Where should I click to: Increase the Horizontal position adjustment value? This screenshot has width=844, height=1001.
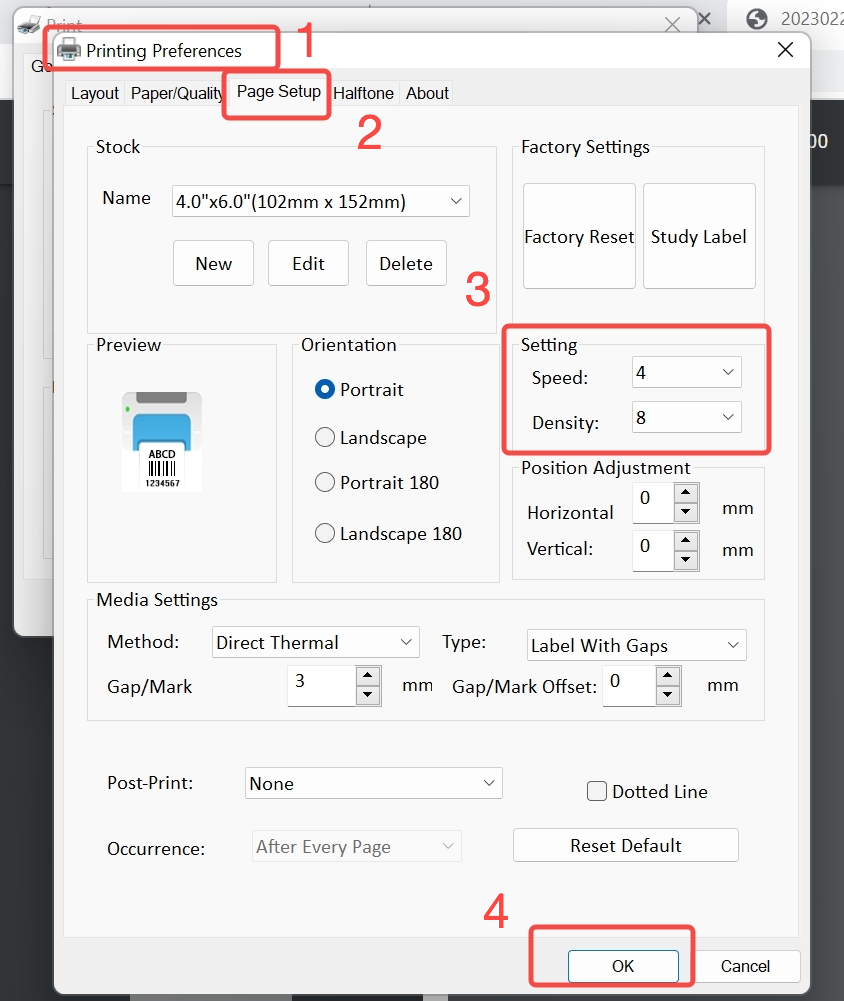[x=685, y=492]
